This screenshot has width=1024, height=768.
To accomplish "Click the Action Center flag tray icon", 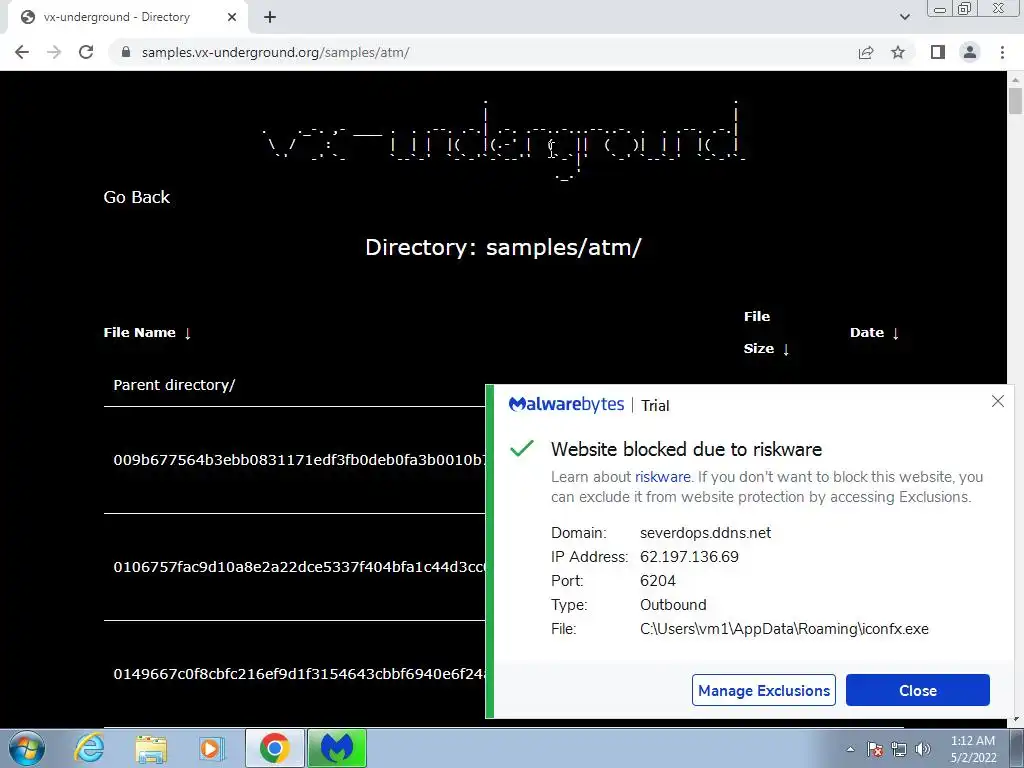I will click(x=875, y=749).
